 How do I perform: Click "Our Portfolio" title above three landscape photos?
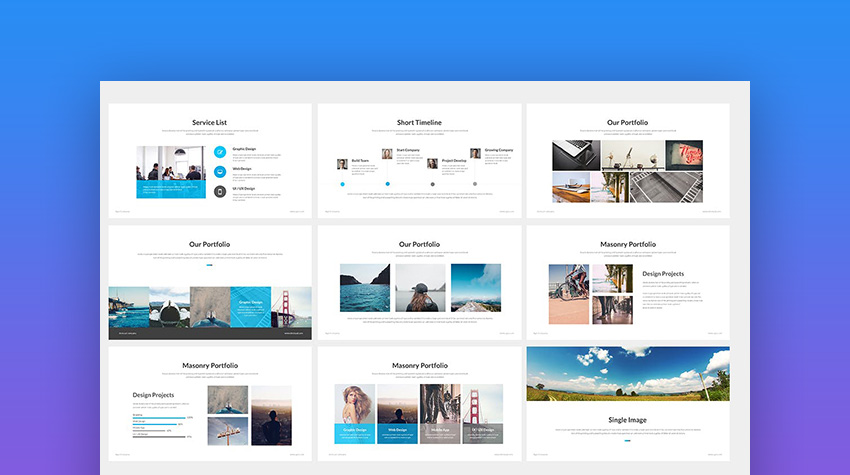click(419, 245)
